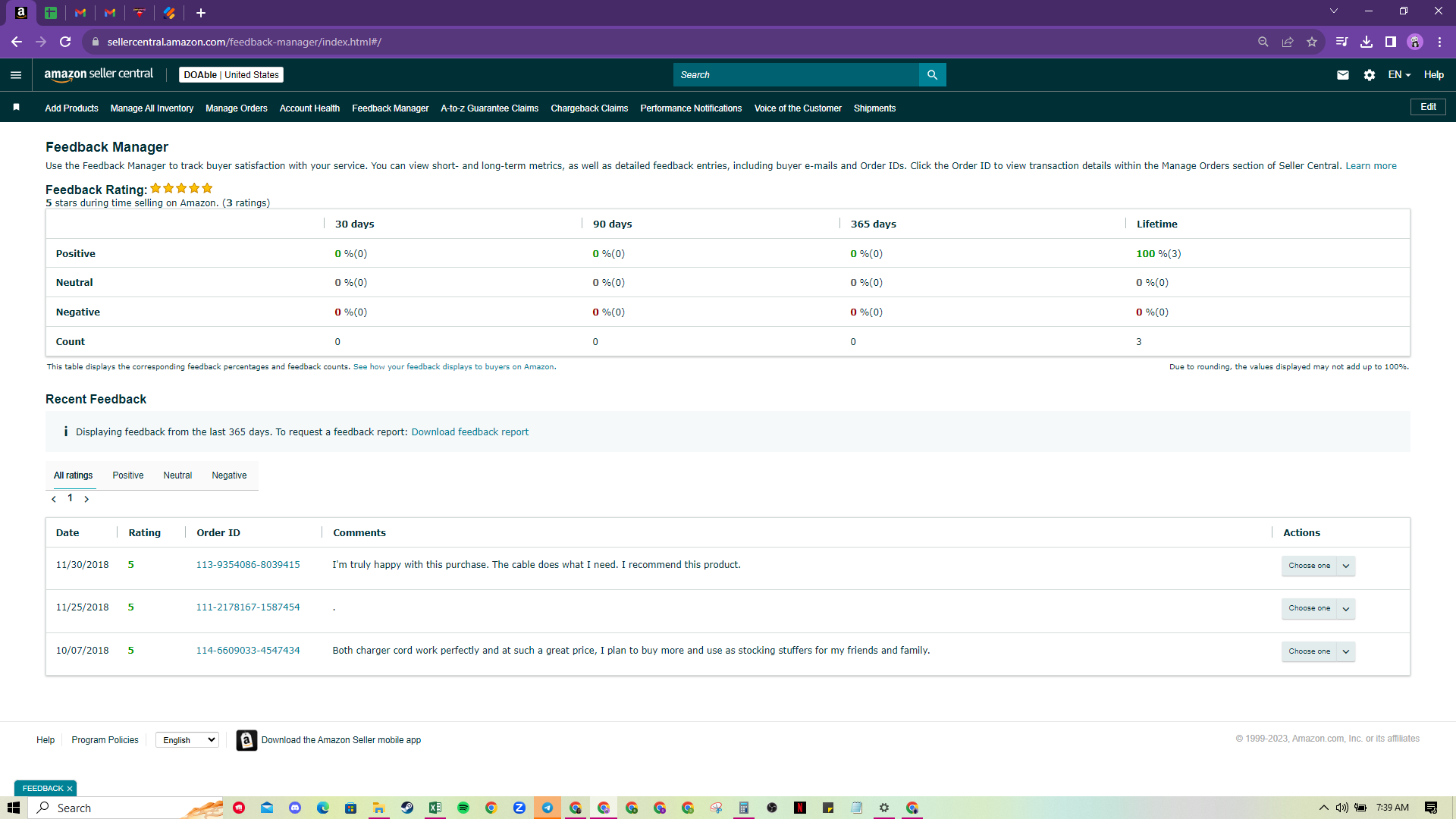Switch to the All ratings tab
This screenshot has height=819, width=1456.
[x=73, y=475]
